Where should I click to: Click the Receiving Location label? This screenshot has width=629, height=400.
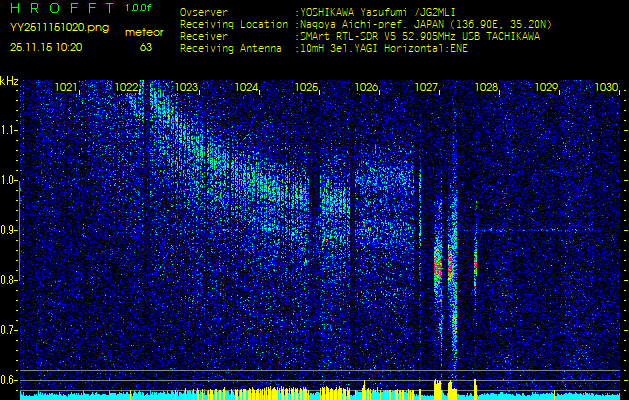point(234,24)
